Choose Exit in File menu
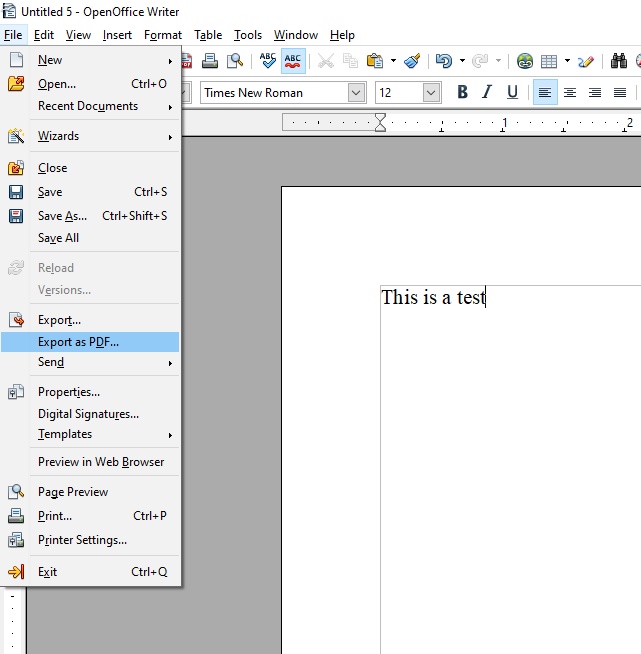This screenshot has height=654, width=641. pyautogui.click(x=90, y=572)
